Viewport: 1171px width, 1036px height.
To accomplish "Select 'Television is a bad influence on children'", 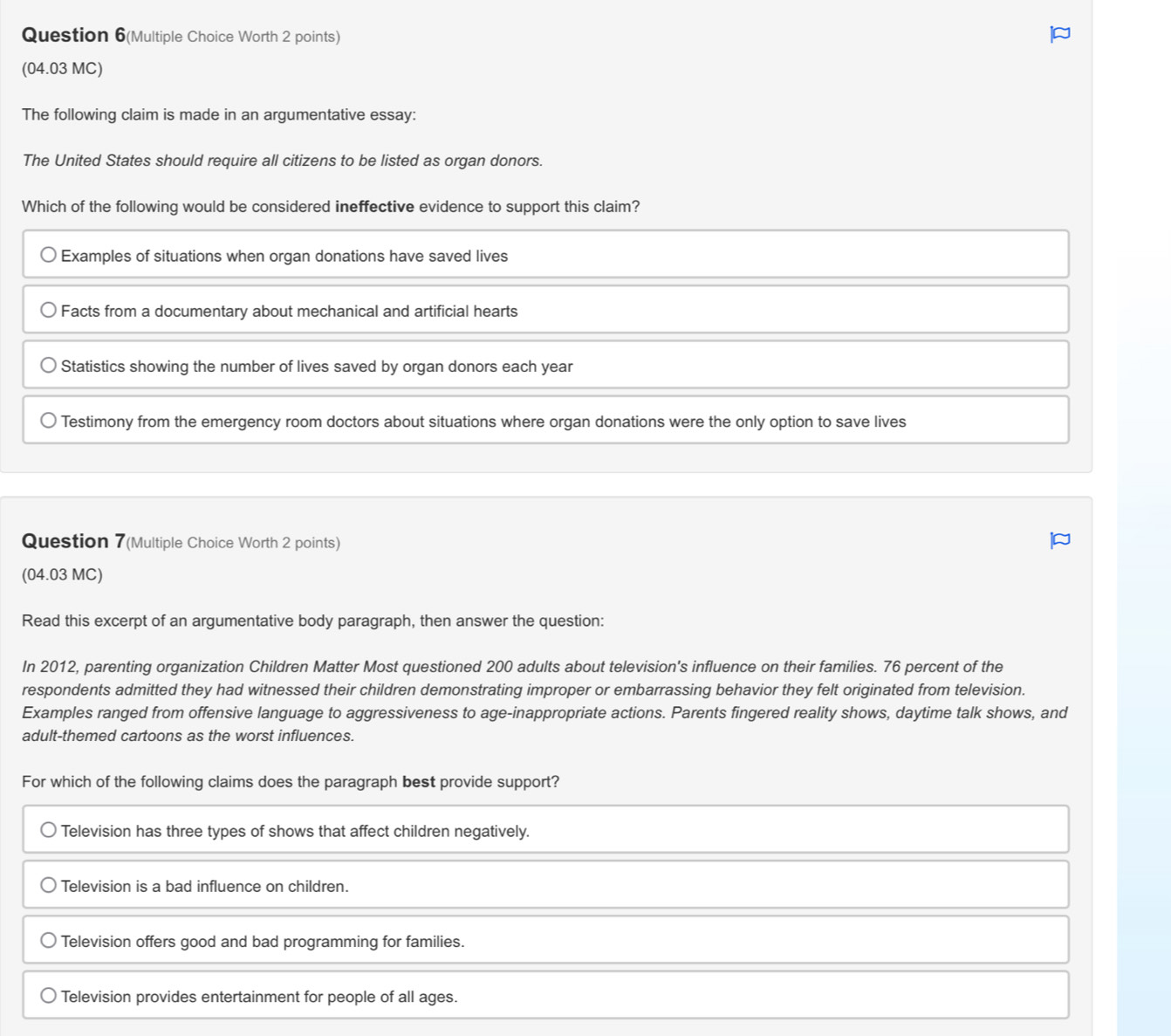I will click(49, 885).
